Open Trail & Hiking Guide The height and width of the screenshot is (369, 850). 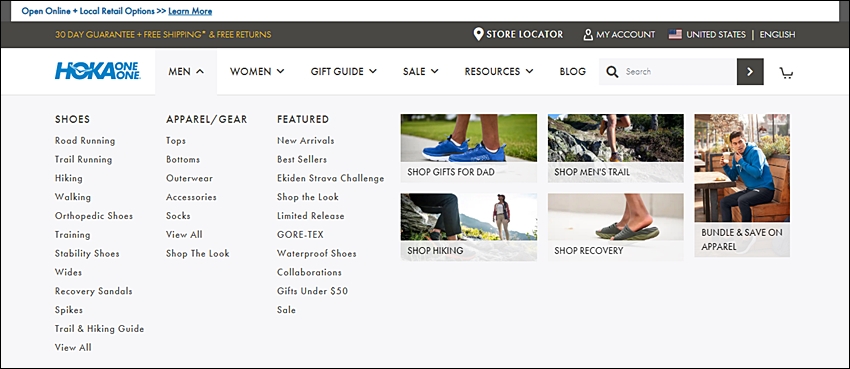(x=100, y=329)
